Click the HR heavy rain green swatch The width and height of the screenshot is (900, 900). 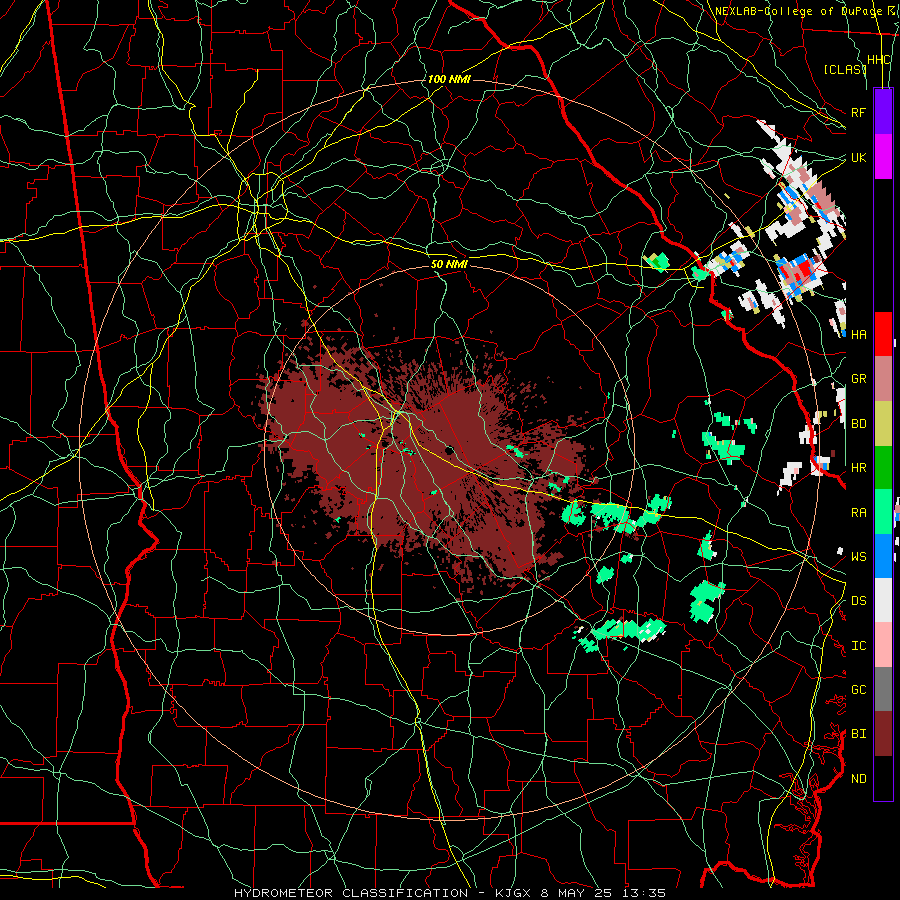point(883,467)
